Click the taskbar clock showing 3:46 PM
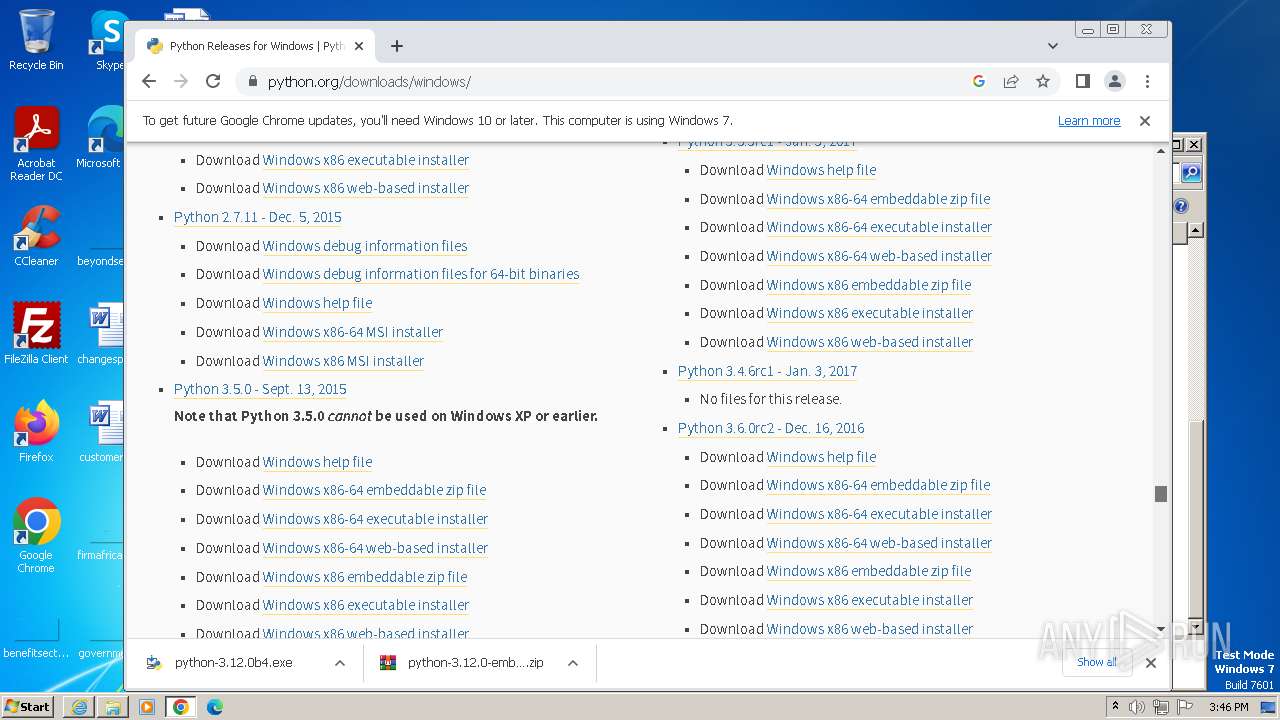1280x720 pixels. [1228, 707]
